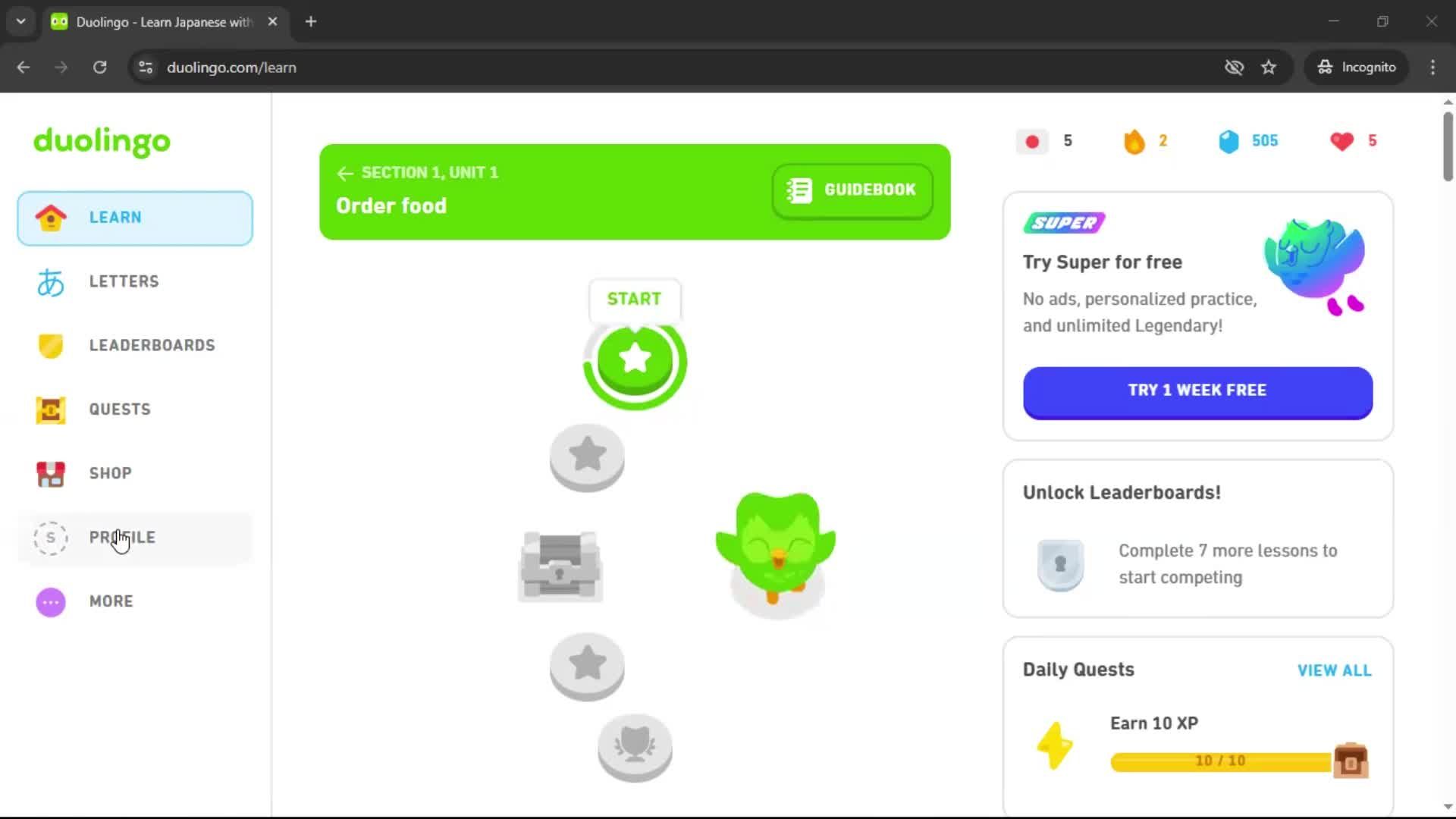This screenshot has height=819, width=1456.
Task: Open the Guidebook for Unit 1
Action: point(852,190)
